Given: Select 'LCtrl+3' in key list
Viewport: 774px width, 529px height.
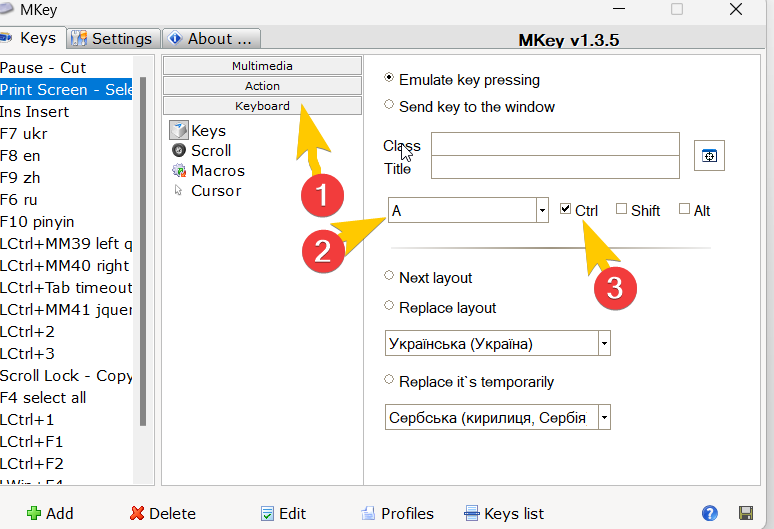Looking at the screenshot, I should [66, 353].
